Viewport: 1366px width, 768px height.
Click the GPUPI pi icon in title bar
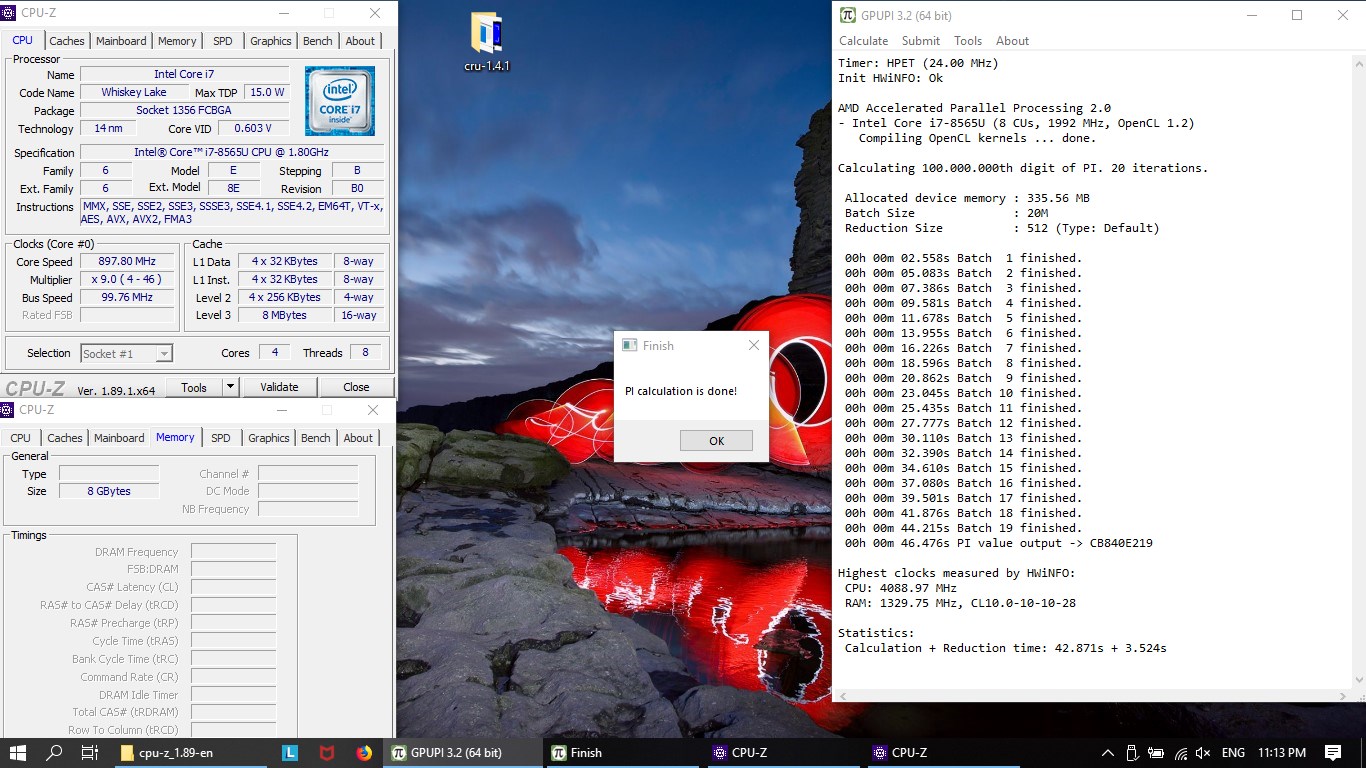pos(848,15)
